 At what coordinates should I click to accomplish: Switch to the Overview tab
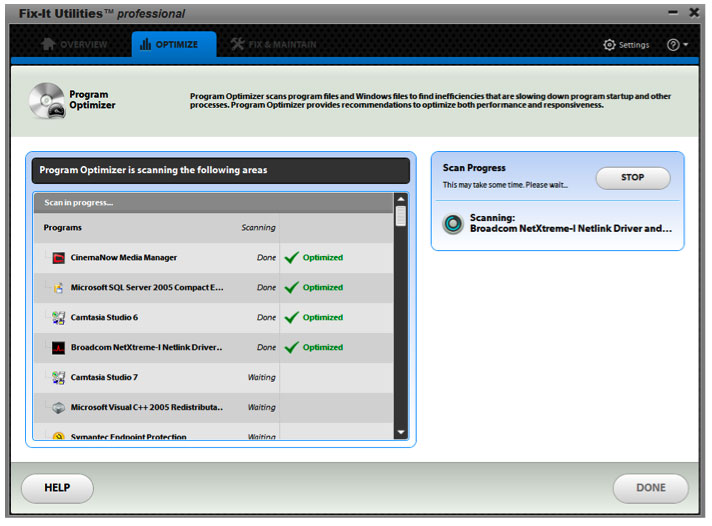(74, 45)
